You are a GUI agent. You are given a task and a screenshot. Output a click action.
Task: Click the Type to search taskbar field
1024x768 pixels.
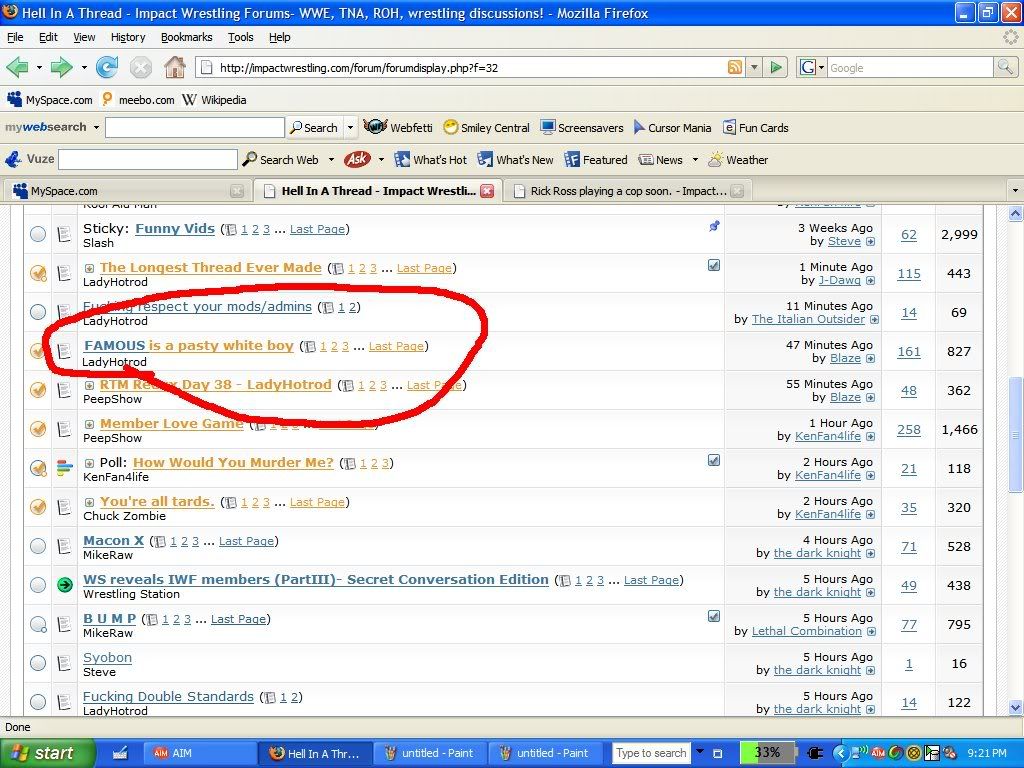(x=650, y=753)
